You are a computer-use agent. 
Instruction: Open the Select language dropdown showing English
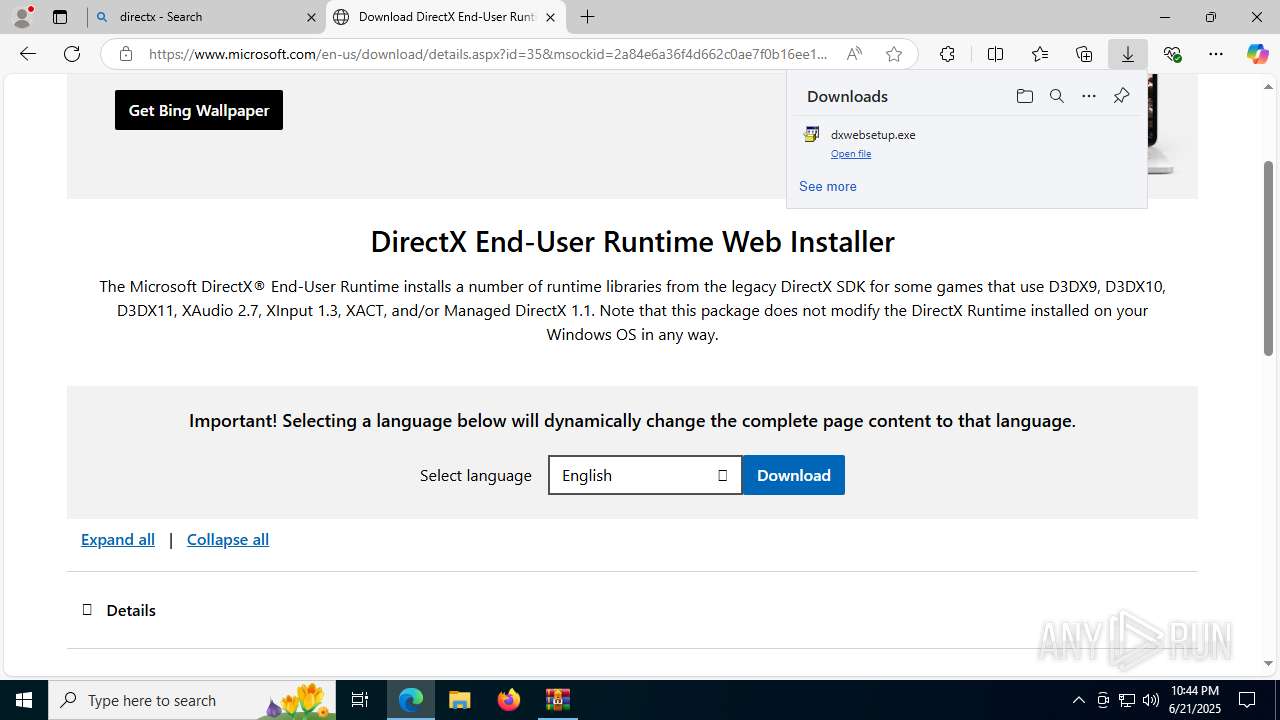(645, 475)
